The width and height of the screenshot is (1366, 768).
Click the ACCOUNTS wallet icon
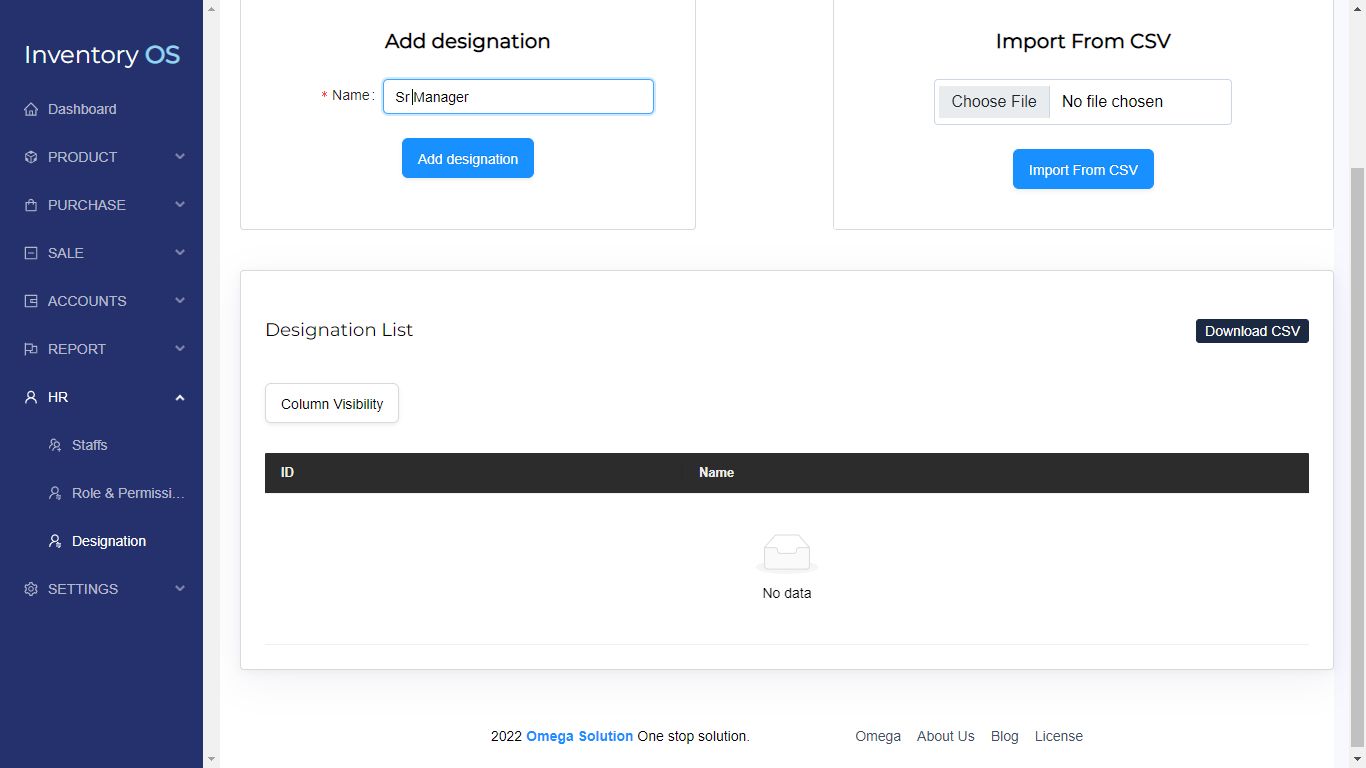[31, 301]
